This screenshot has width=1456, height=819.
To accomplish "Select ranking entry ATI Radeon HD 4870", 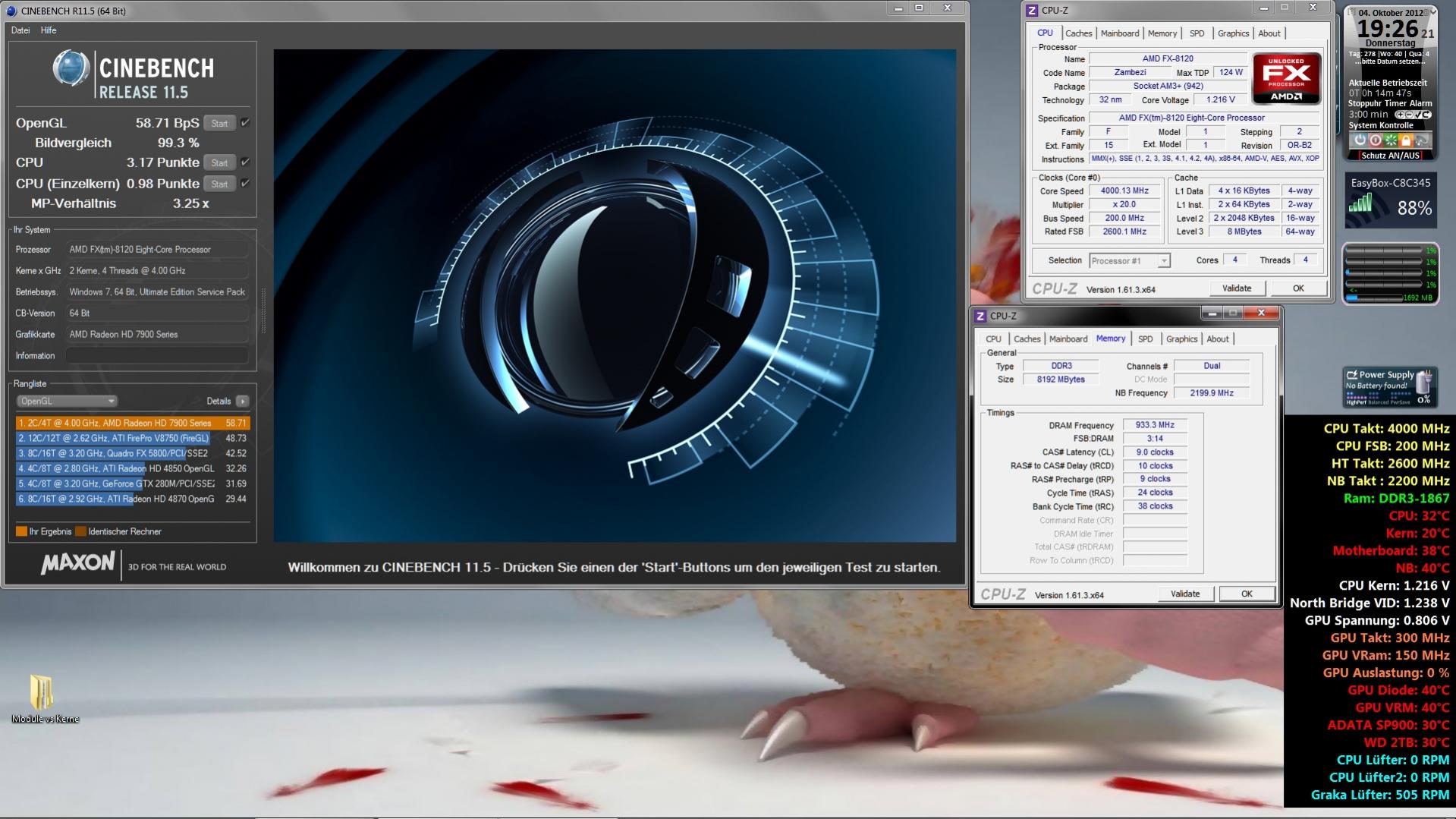I will [x=133, y=499].
